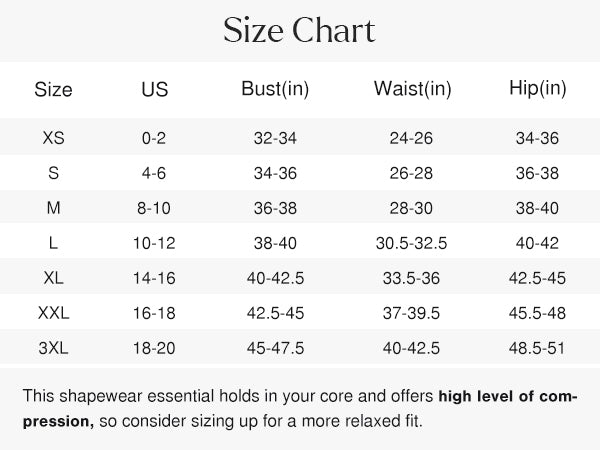Image resolution: width=600 pixels, height=450 pixels.
Task: Click the 30.5-32.5 waist measurement cell
Action: point(412,242)
